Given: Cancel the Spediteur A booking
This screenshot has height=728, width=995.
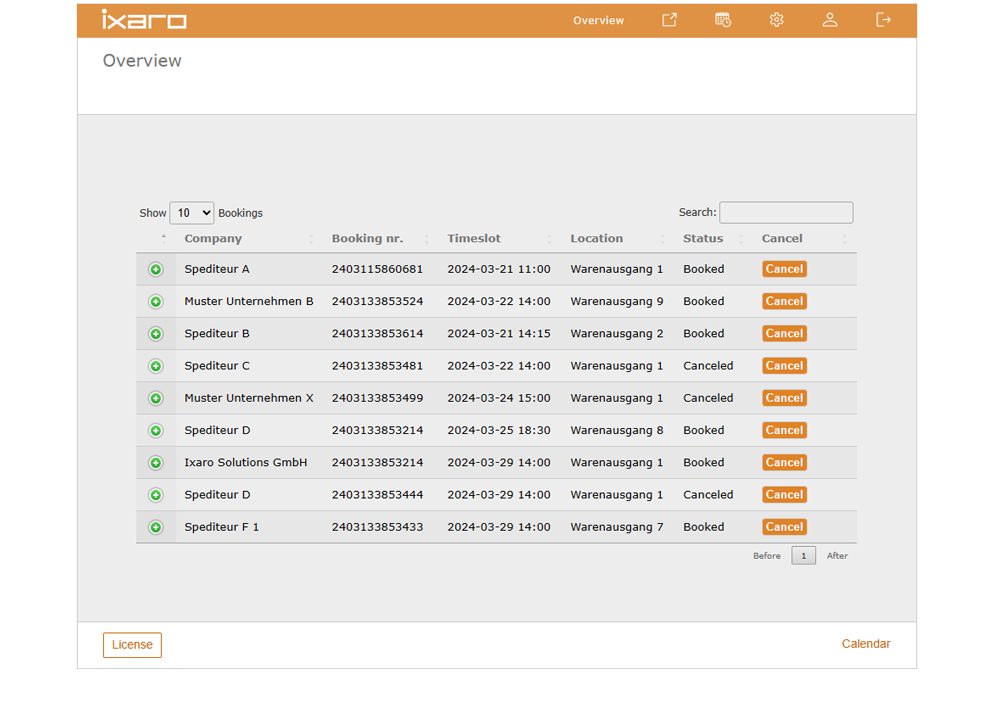Looking at the screenshot, I should (x=784, y=268).
